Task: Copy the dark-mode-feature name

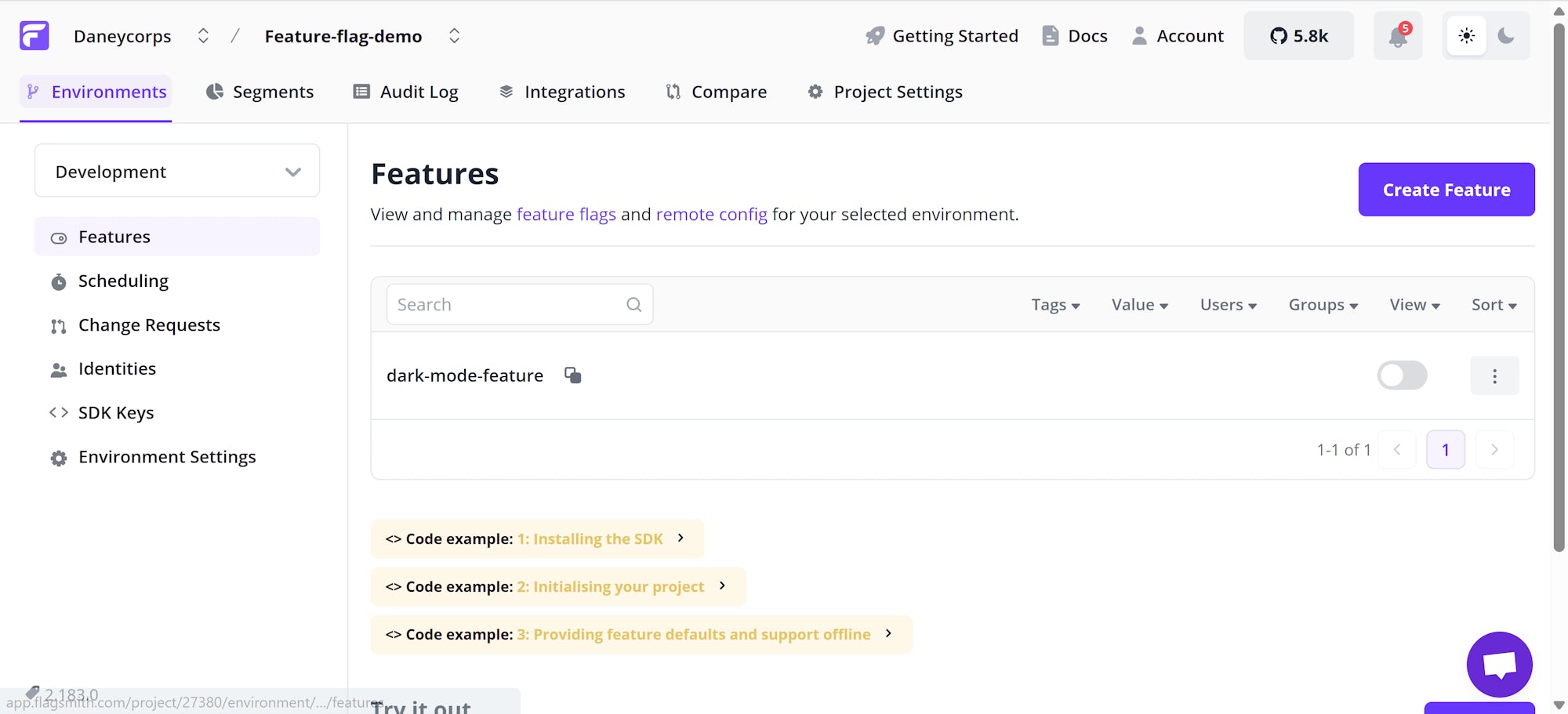Action: [x=573, y=375]
